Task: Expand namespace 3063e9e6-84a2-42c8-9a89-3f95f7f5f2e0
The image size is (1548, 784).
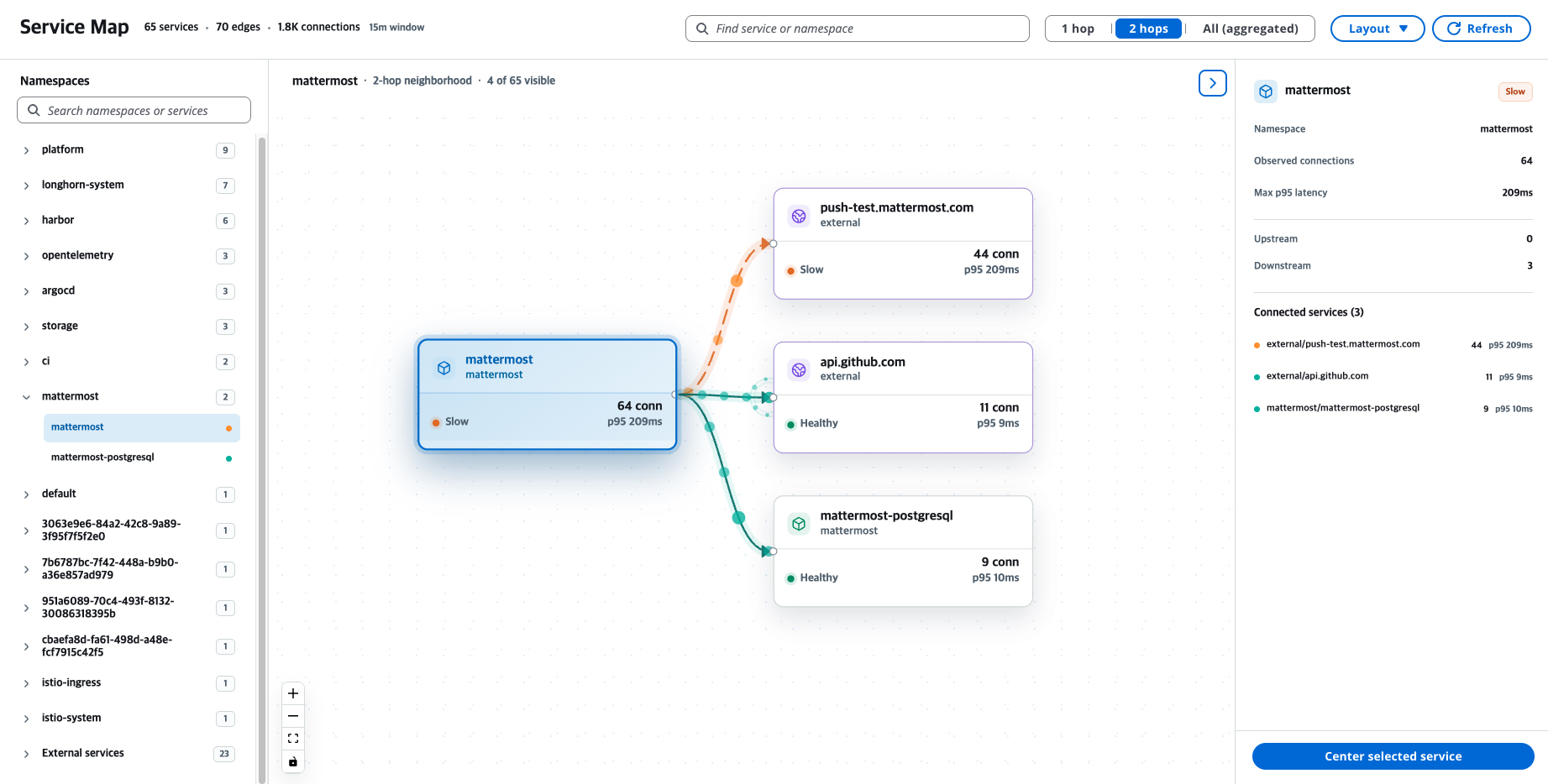Action: point(26,531)
